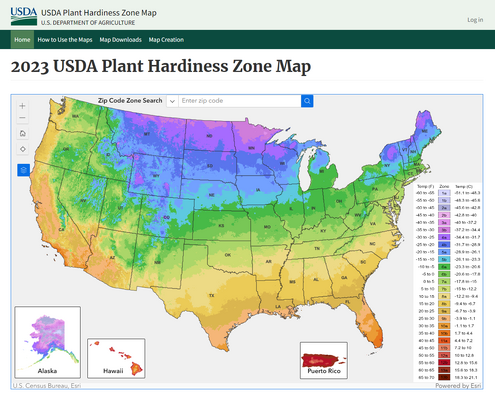Click the zone 13b dark red swatch
Image resolution: width=495 pixels, height=400 pixels.
tap(444, 377)
